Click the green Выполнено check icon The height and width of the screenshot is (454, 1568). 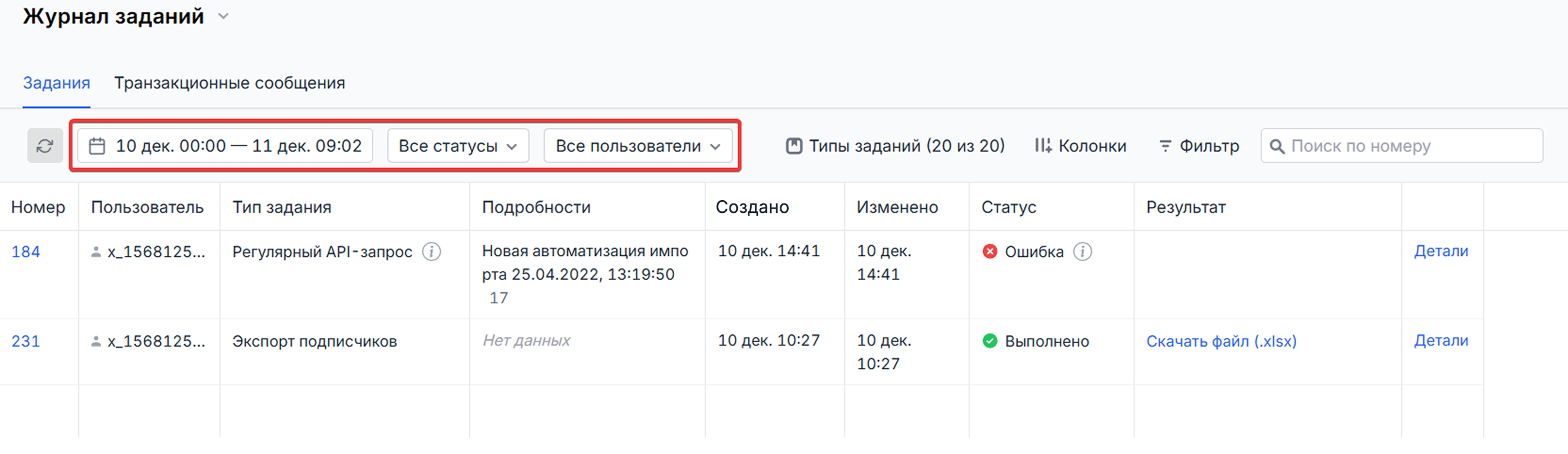point(990,341)
